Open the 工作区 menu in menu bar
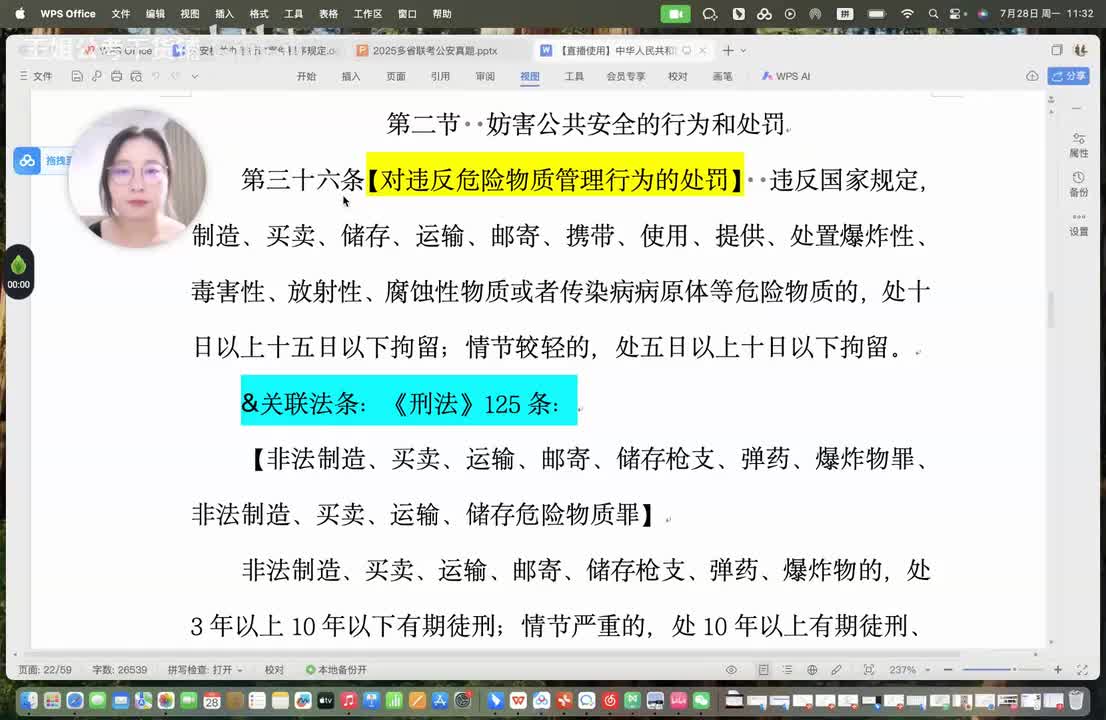The width and height of the screenshot is (1106, 720). [367, 13]
